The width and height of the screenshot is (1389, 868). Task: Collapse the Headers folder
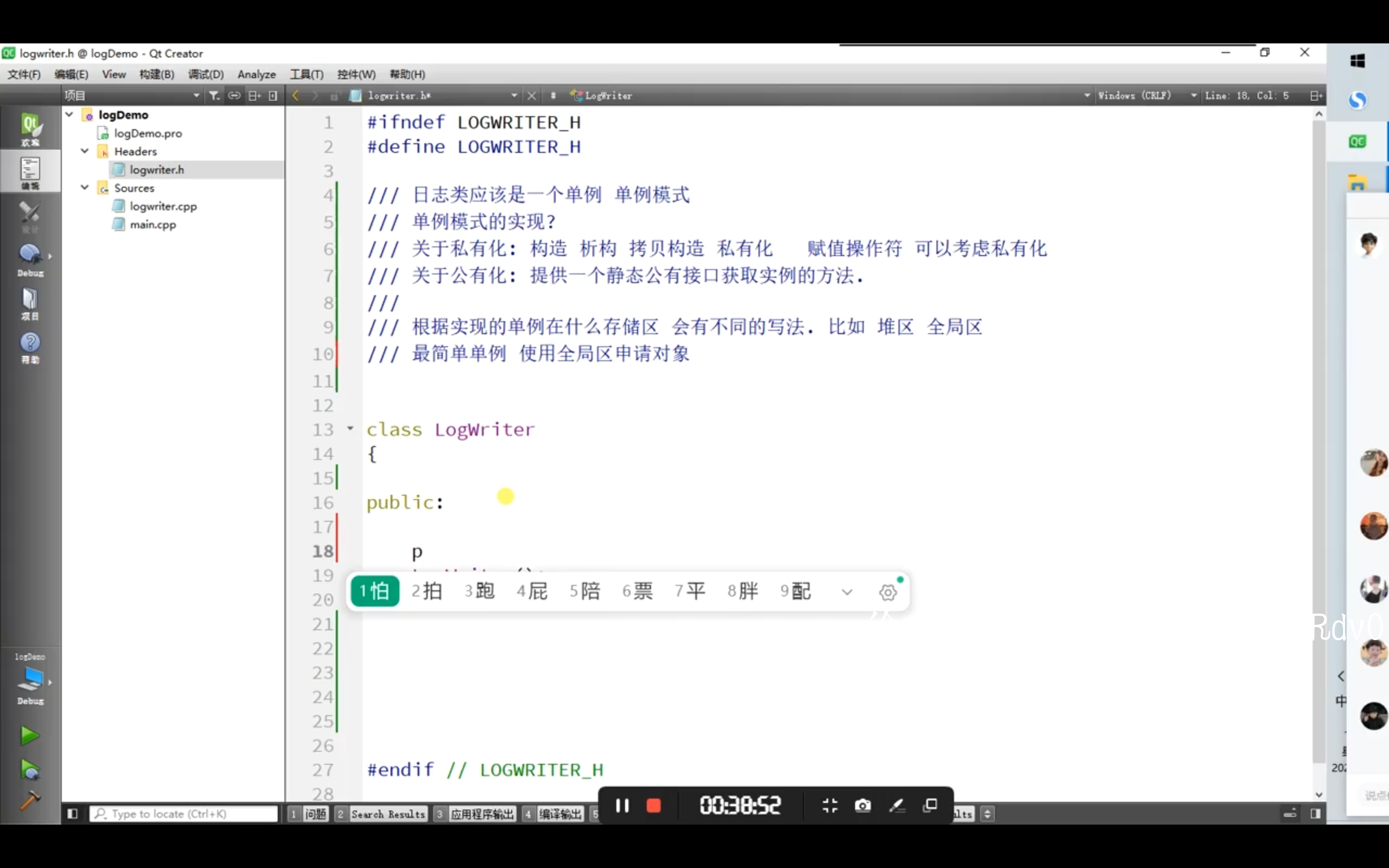(85, 151)
